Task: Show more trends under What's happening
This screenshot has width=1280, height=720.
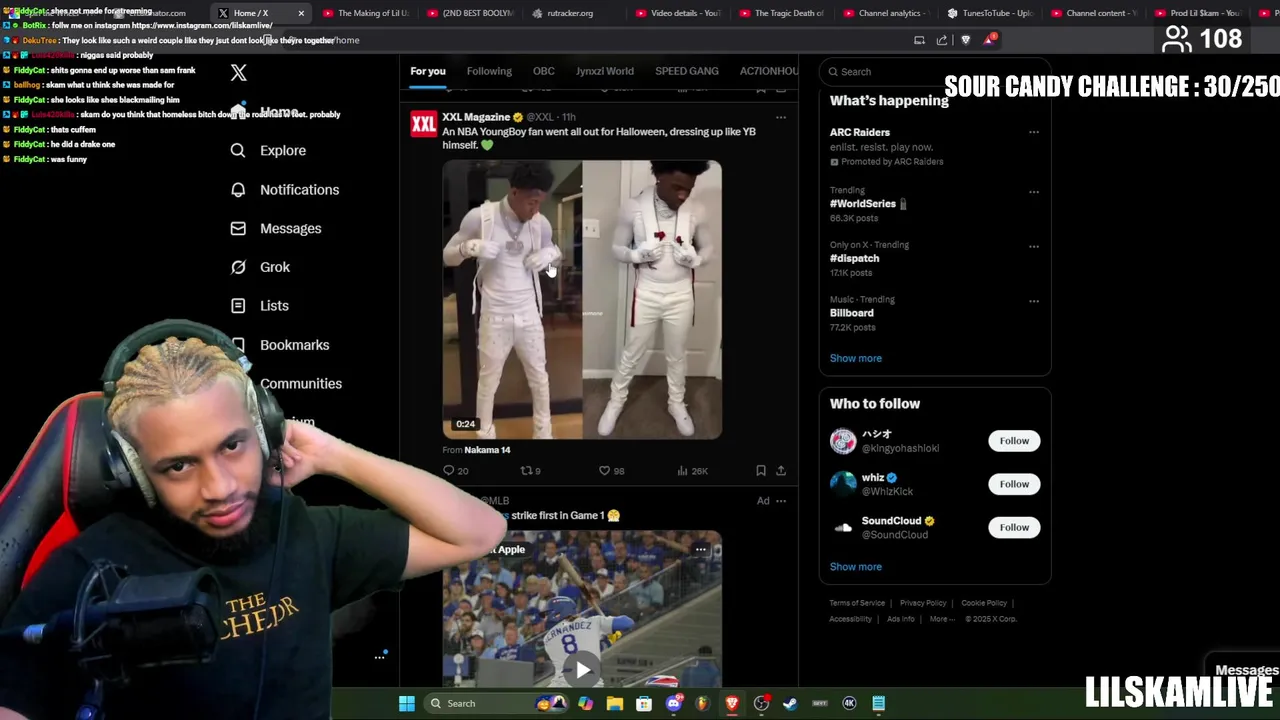Action: (x=856, y=358)
